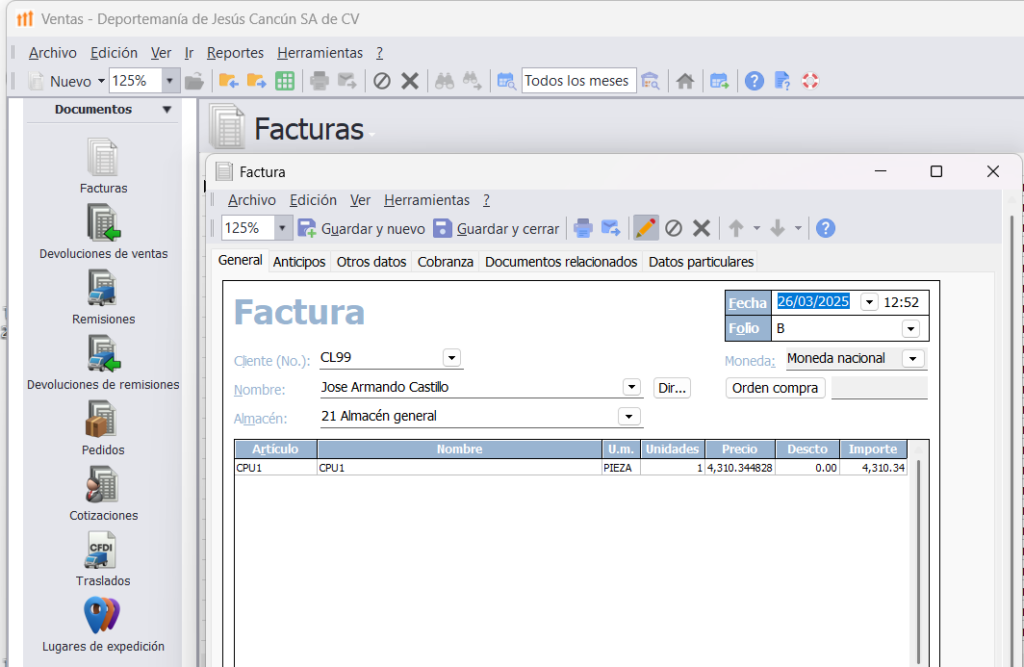This screenshot has height=667, width=1024.
Task: Click the Guardar y nuevo button
Action: pos(362,229)
